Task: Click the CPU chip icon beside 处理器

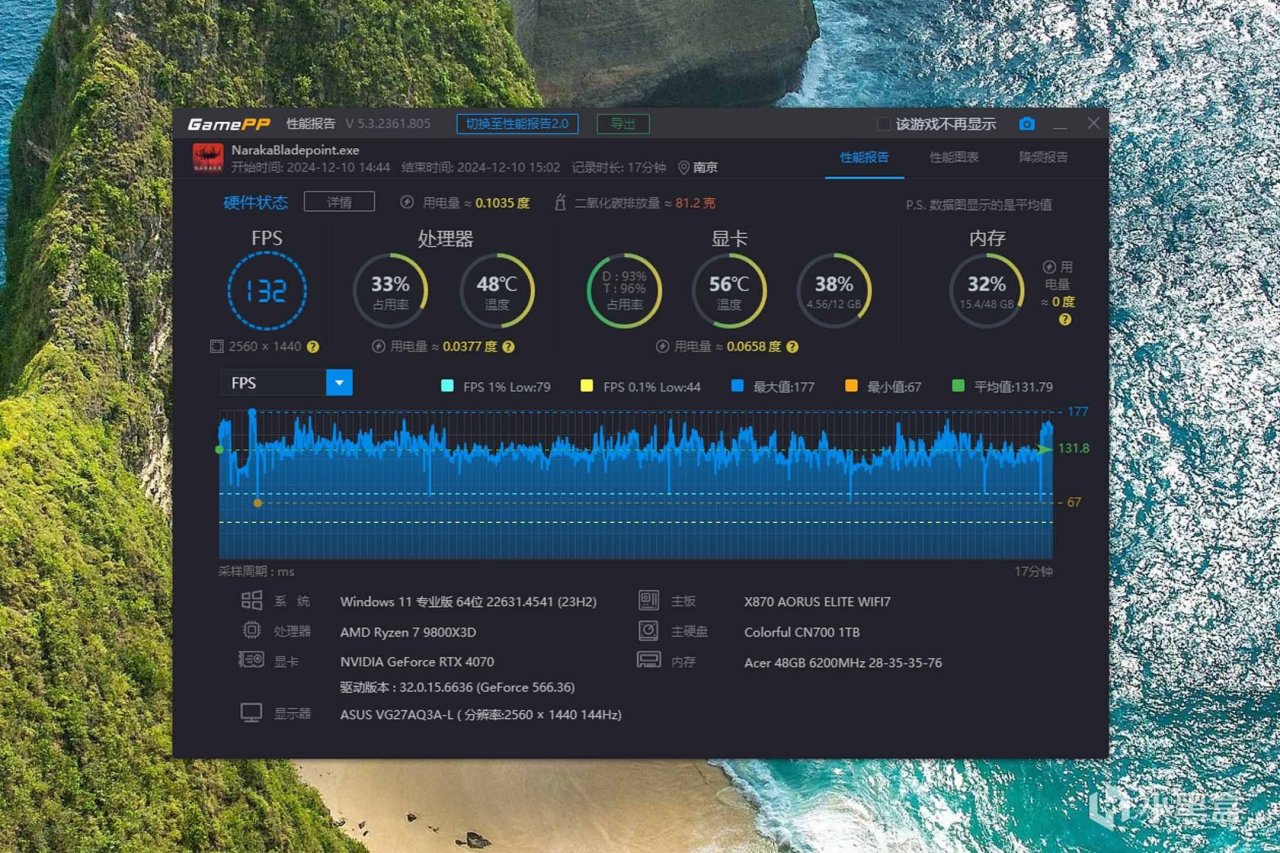Action: (x=252, y=631)
